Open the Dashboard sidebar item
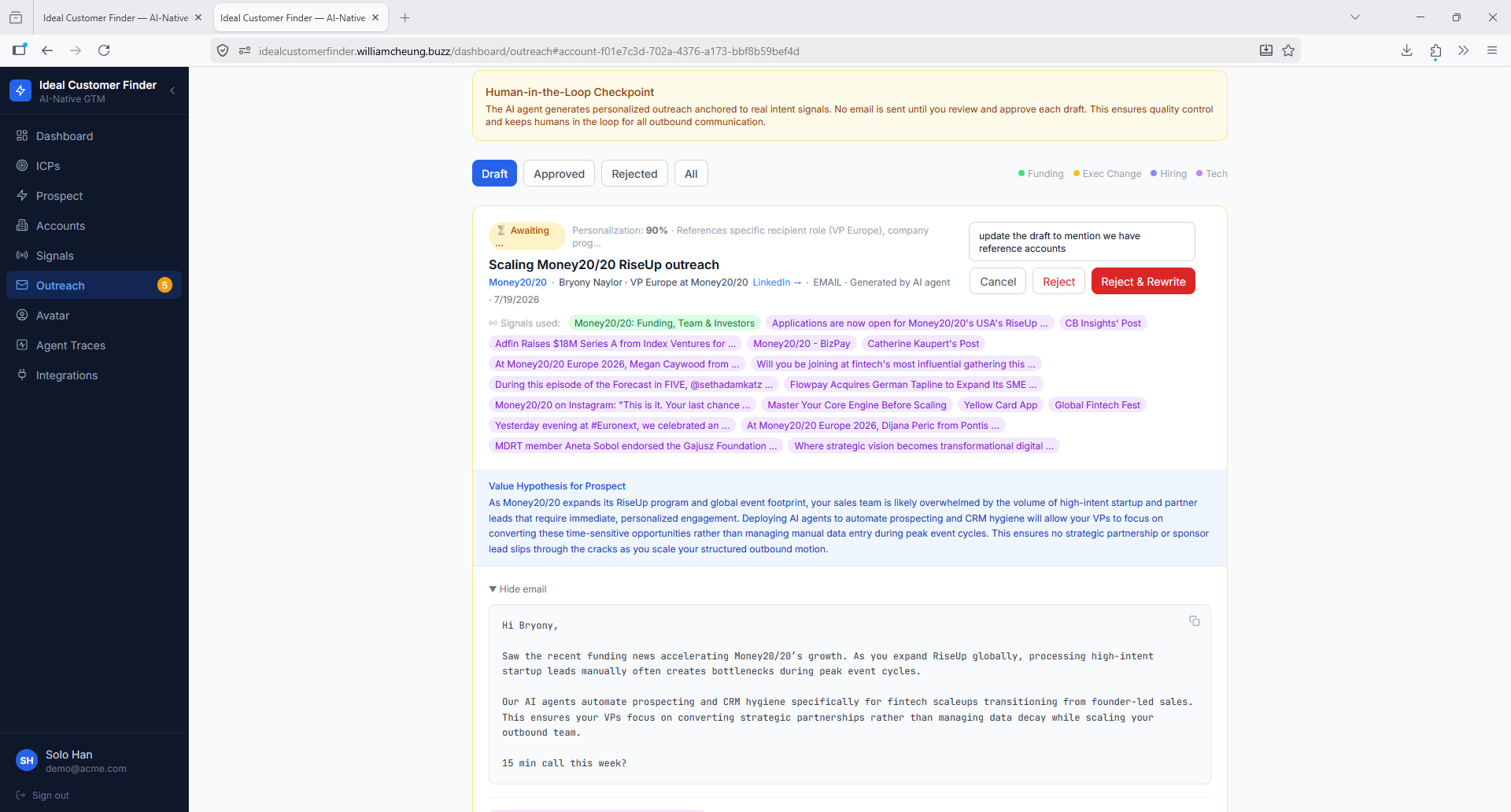 (94, 136)
